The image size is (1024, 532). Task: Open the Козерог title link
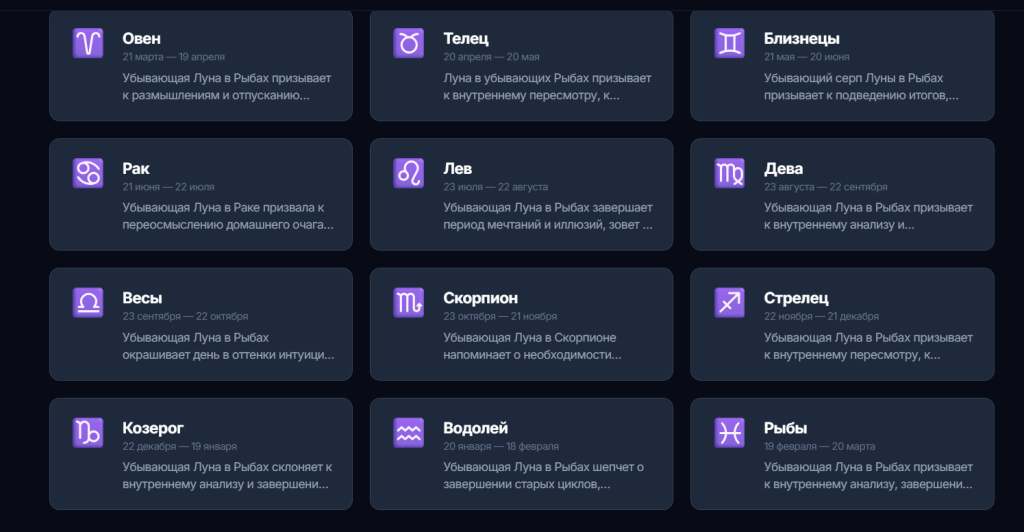(x=153, y=428)
